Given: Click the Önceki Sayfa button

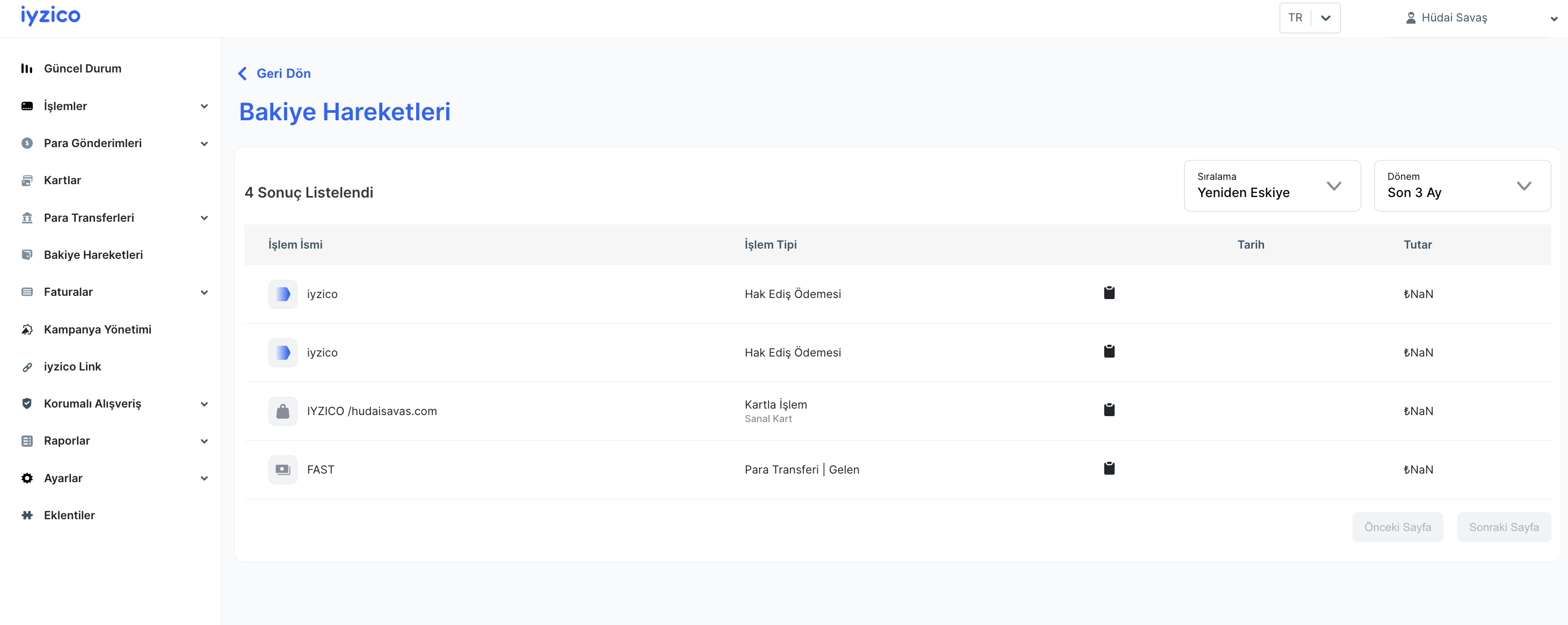Looking at the screenshot, I should coord(1397,527).
